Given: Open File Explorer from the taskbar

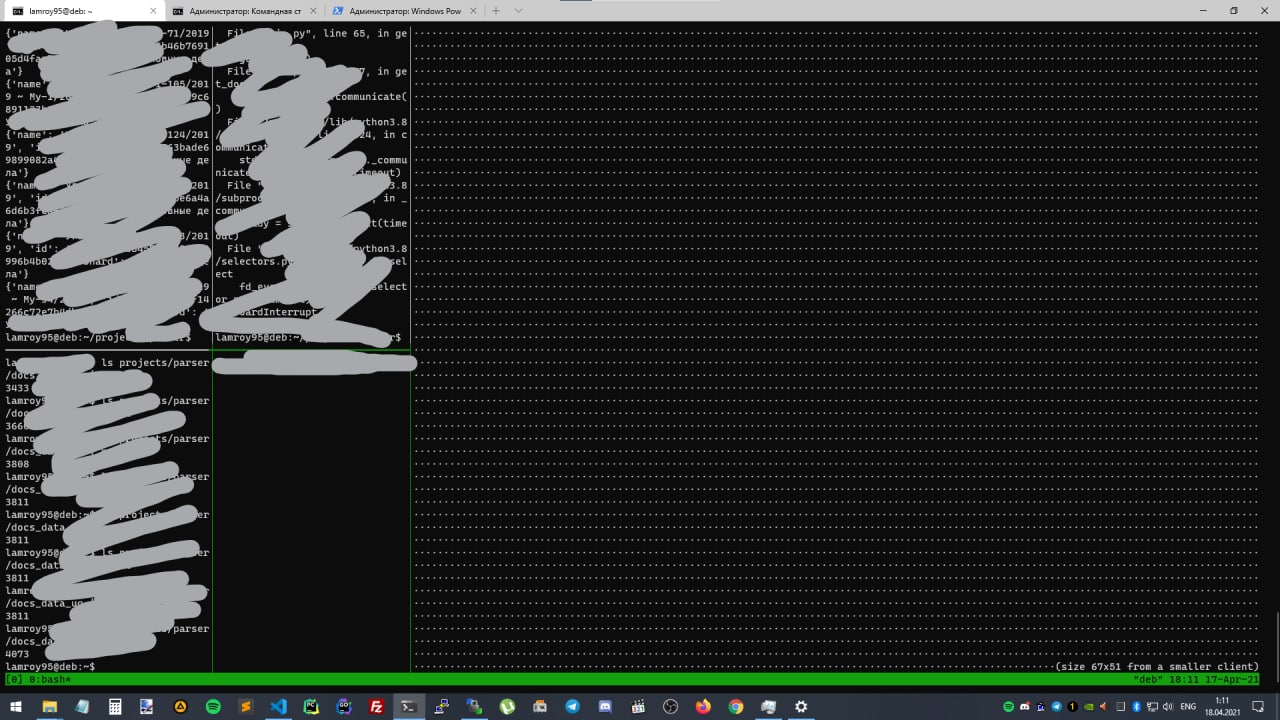Looking at the screenshot, I should click(x=49, y=706).
